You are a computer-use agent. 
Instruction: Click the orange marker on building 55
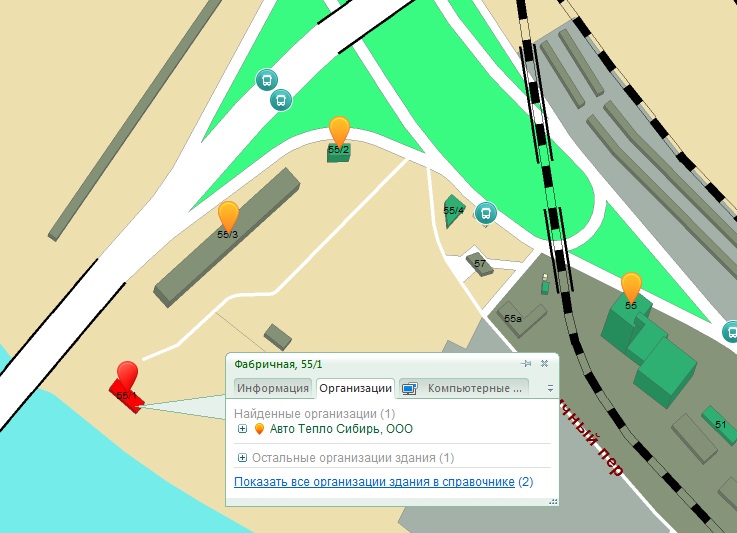[x=631, y=287]
